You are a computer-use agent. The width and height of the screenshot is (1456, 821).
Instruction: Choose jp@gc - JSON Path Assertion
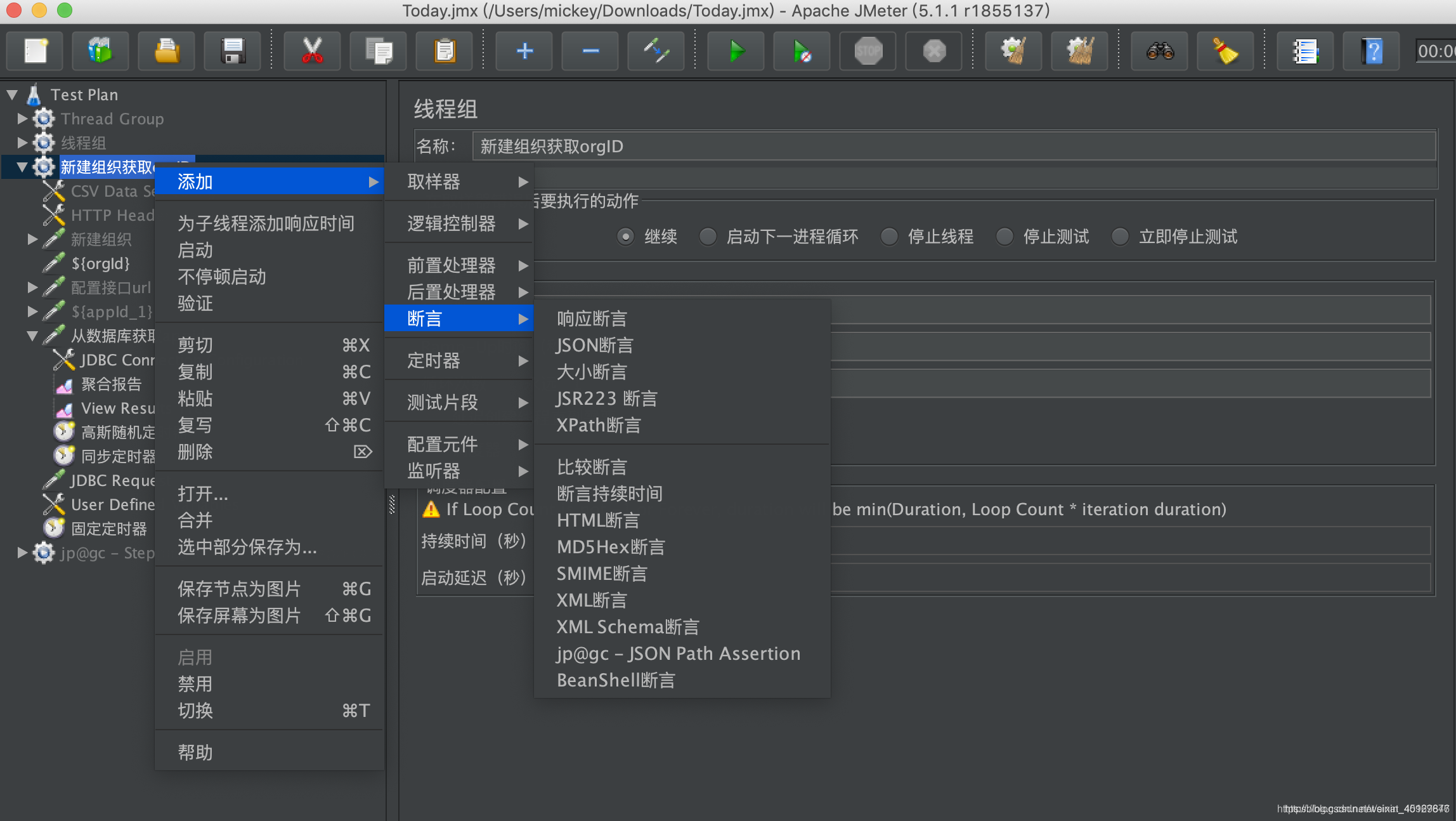682,654
